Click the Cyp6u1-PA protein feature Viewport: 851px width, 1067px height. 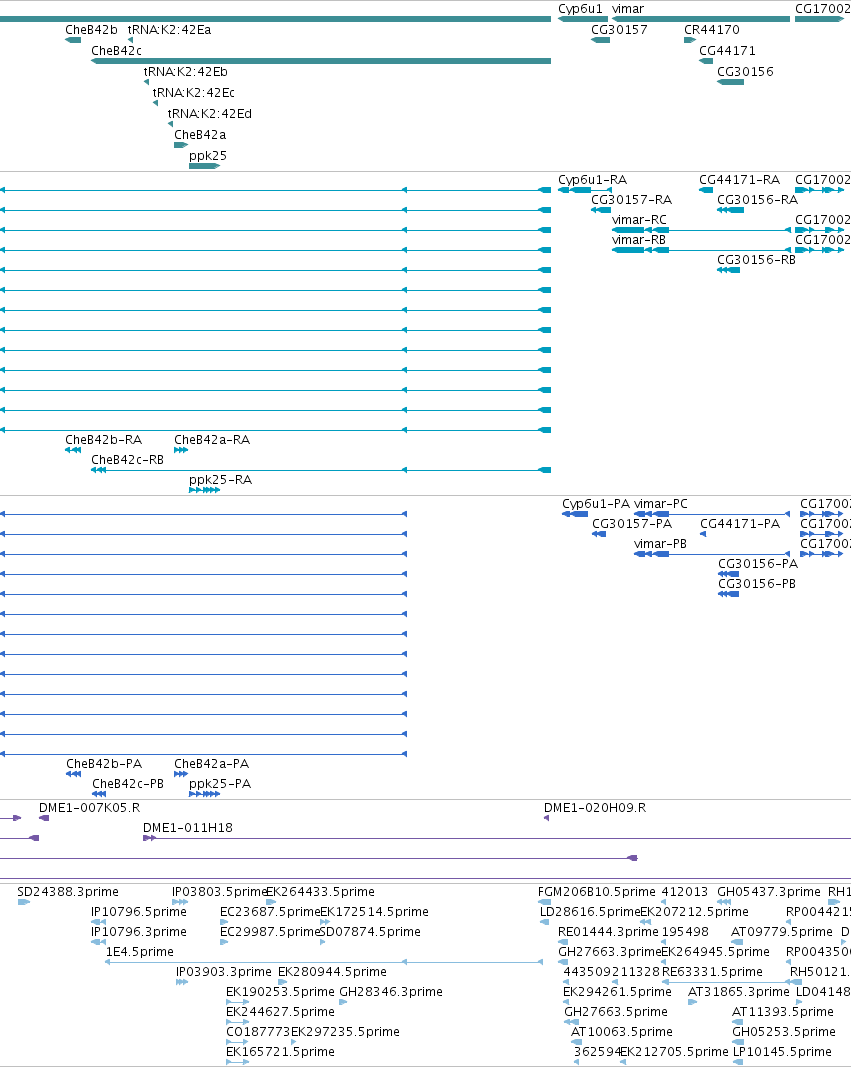pos(575,514)
